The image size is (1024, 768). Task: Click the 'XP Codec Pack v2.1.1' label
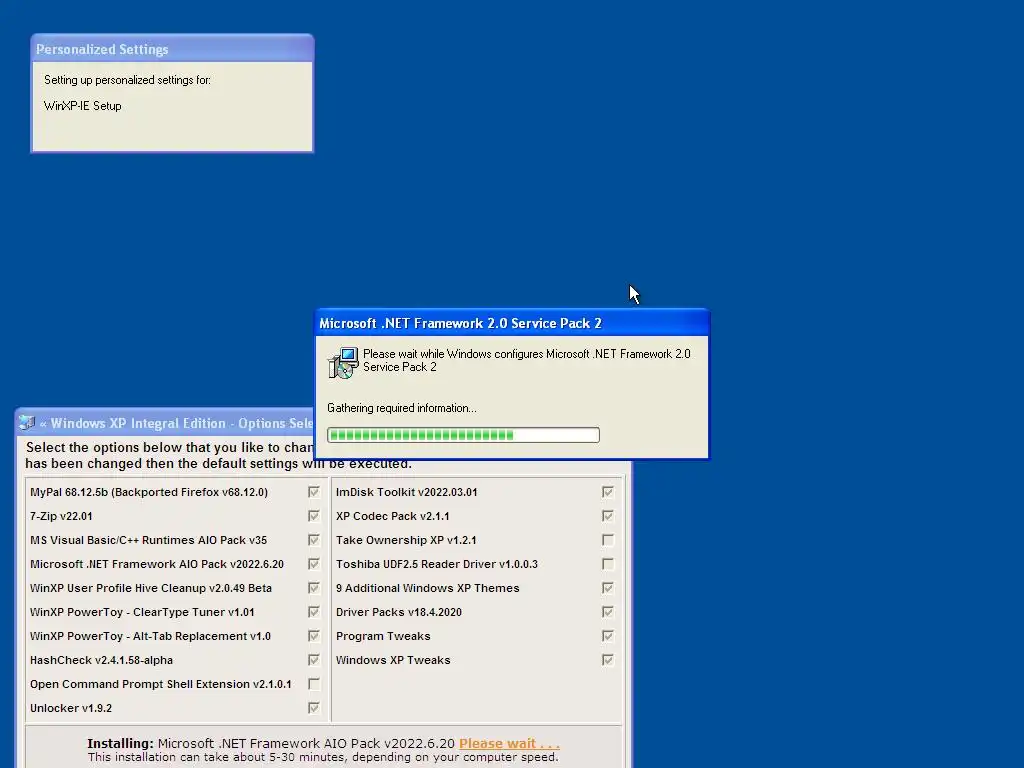(x=392, y=516)
